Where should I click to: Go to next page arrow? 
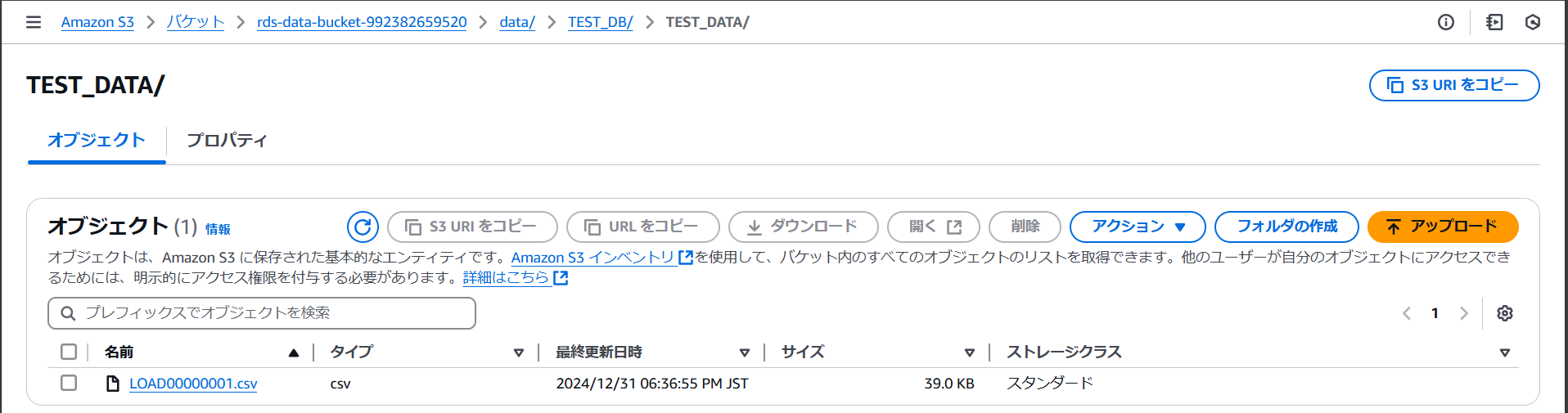[x=1464, y=313]
